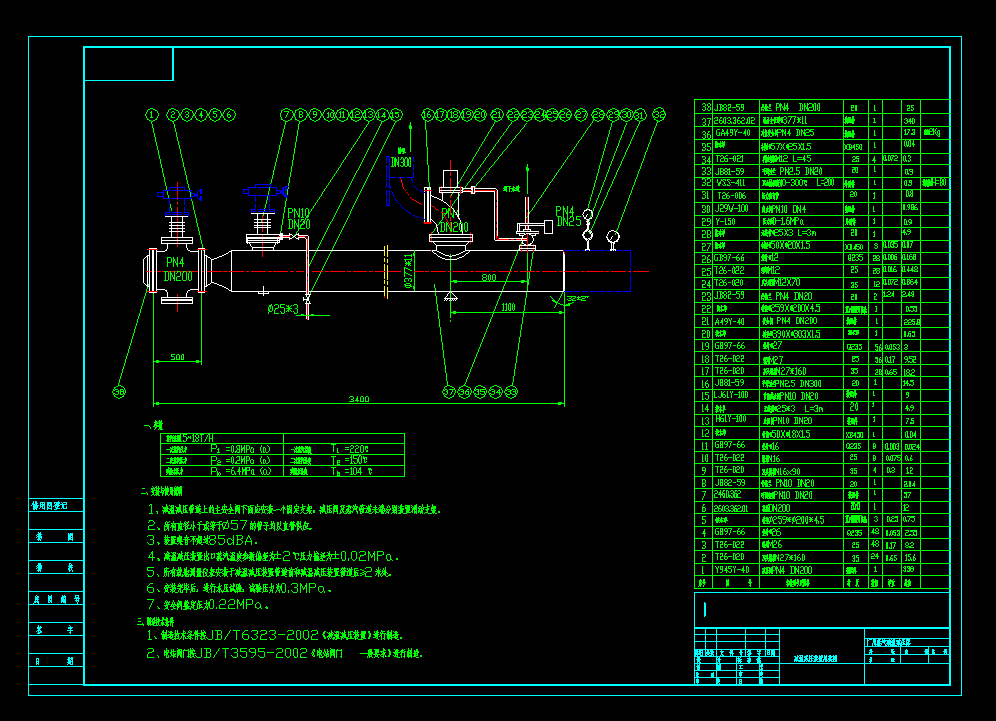Click the flange symbol at pipe end DN200
Viewport: 996px width, 721px height.
click(x=151, y=272)
